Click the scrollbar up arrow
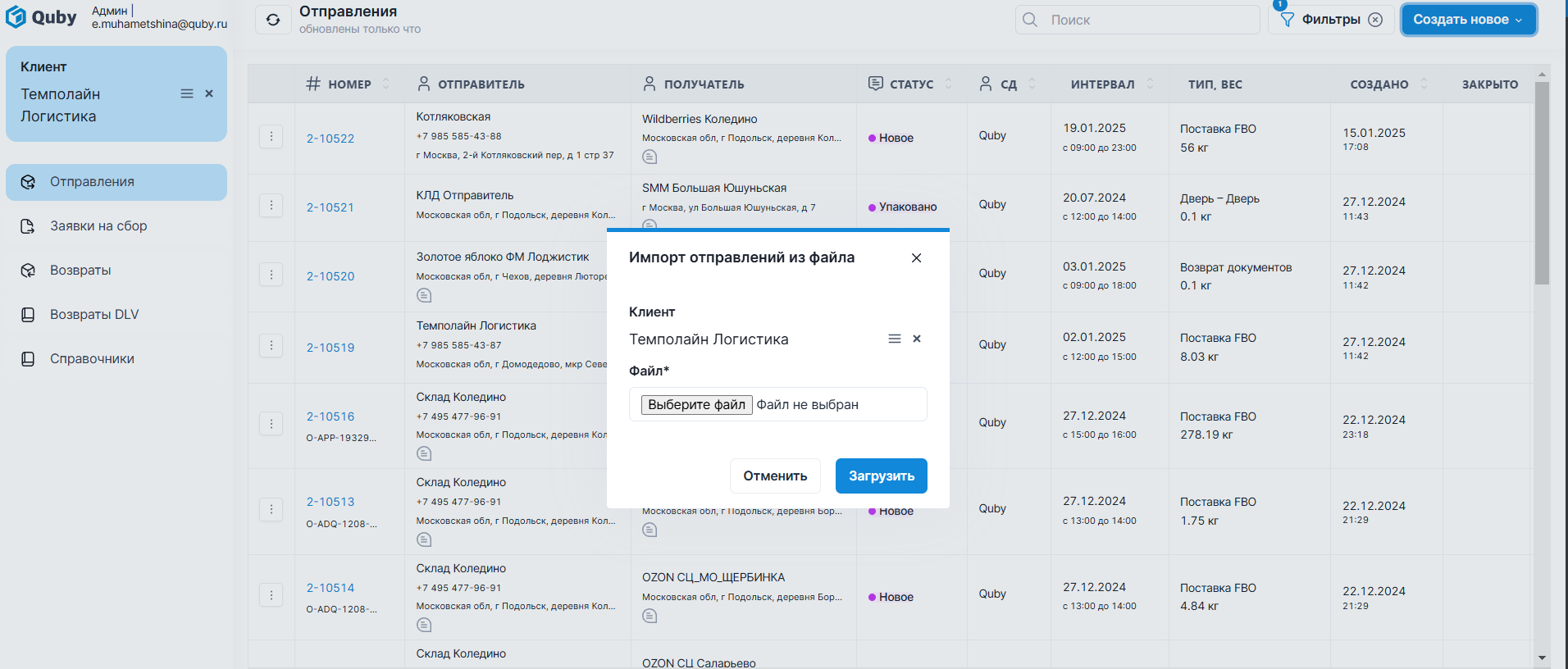Viewport: 1568px width, 669px height. click(1542, 74)
